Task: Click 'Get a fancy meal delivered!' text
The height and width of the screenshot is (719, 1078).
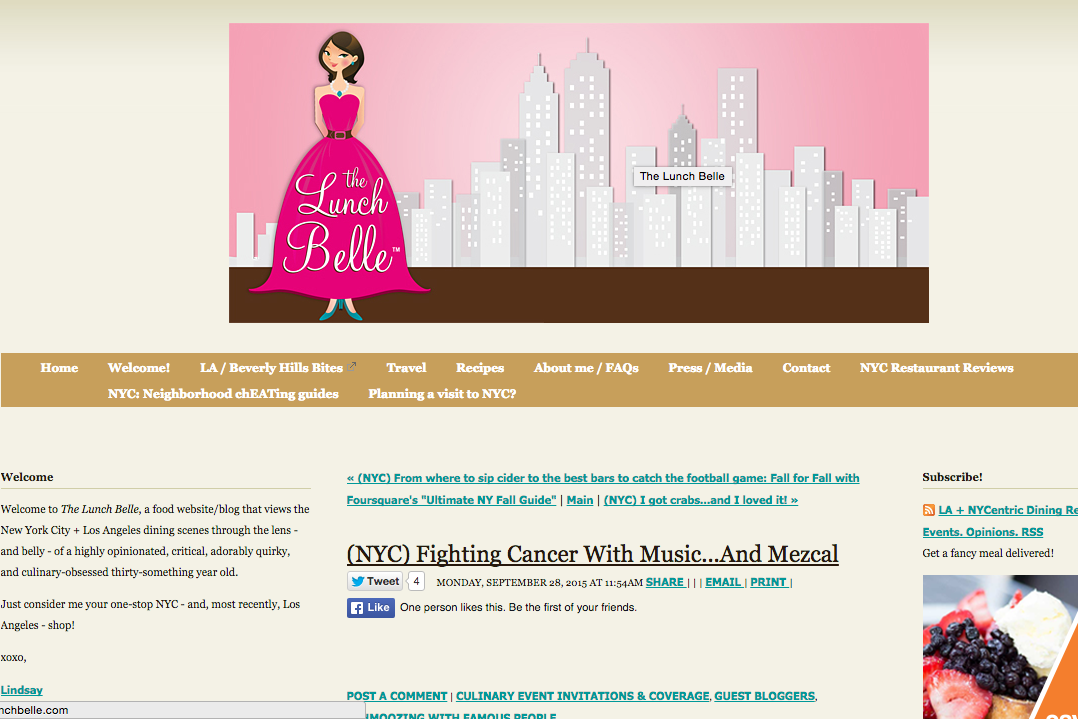Action: (x=988, y=553)
